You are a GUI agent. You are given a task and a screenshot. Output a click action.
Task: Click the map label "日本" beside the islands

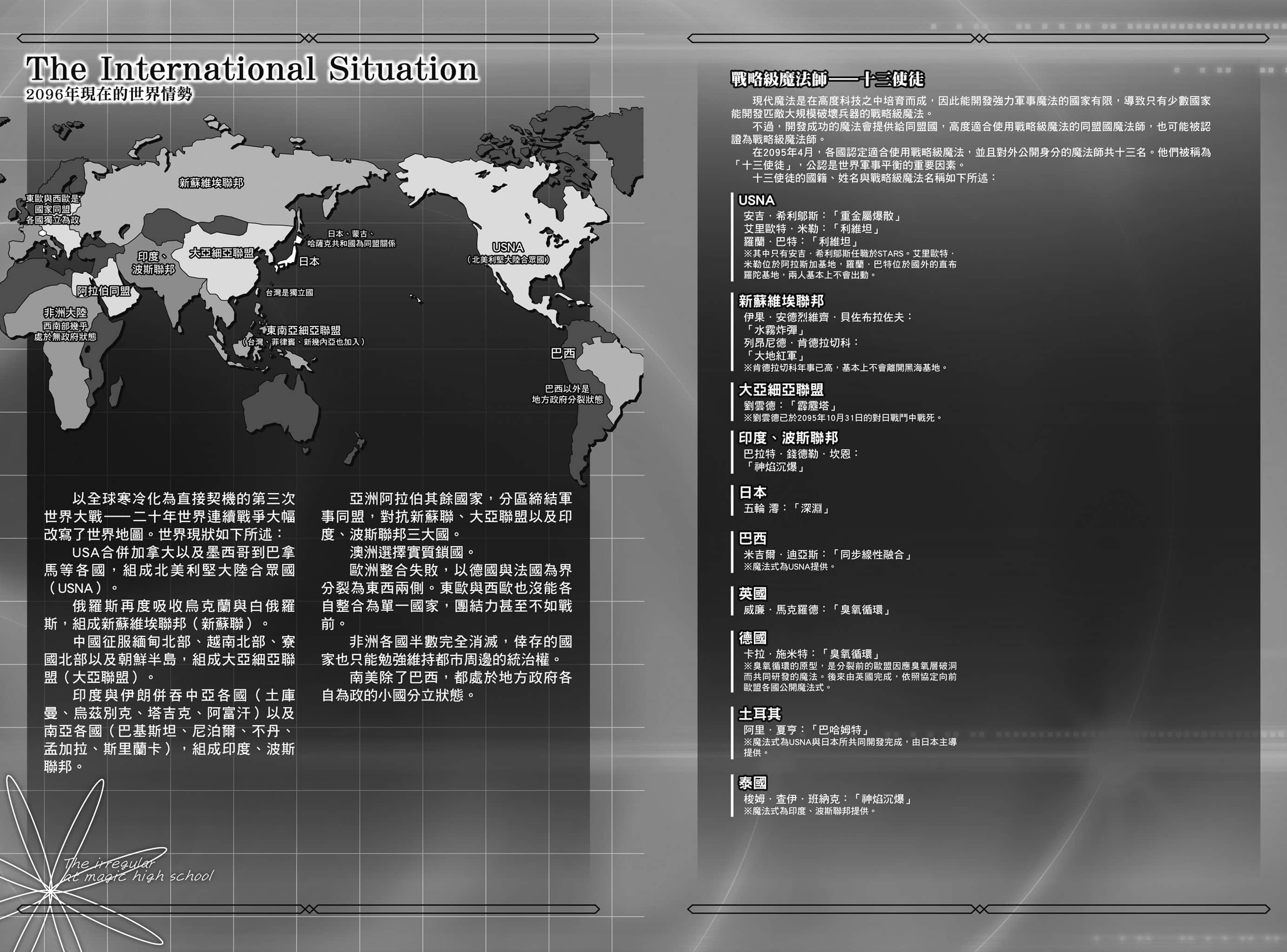(309, 262)
